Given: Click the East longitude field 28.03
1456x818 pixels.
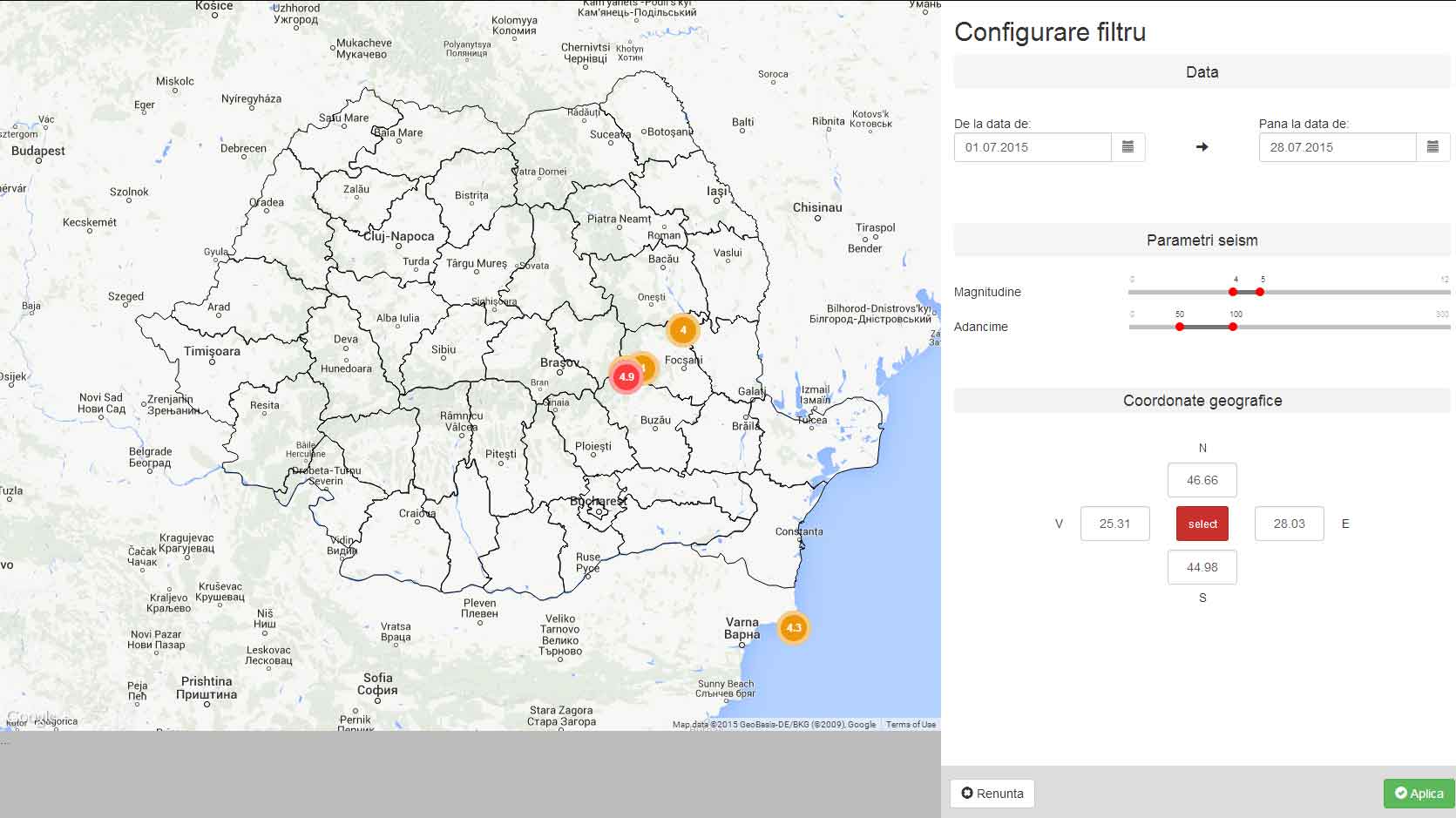Looking at the screenshot, I should tap(1289, 524).
